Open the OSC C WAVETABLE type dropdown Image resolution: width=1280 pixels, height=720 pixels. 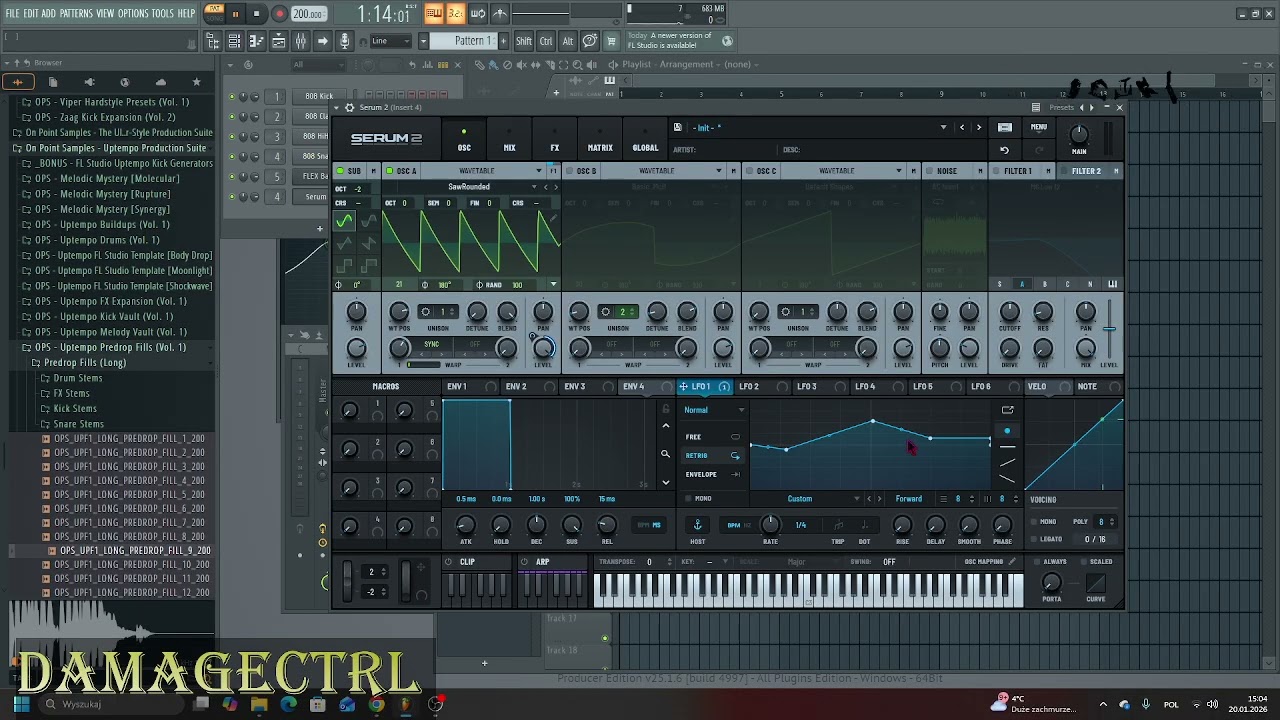pyautogui.click(x=898, y=171)
